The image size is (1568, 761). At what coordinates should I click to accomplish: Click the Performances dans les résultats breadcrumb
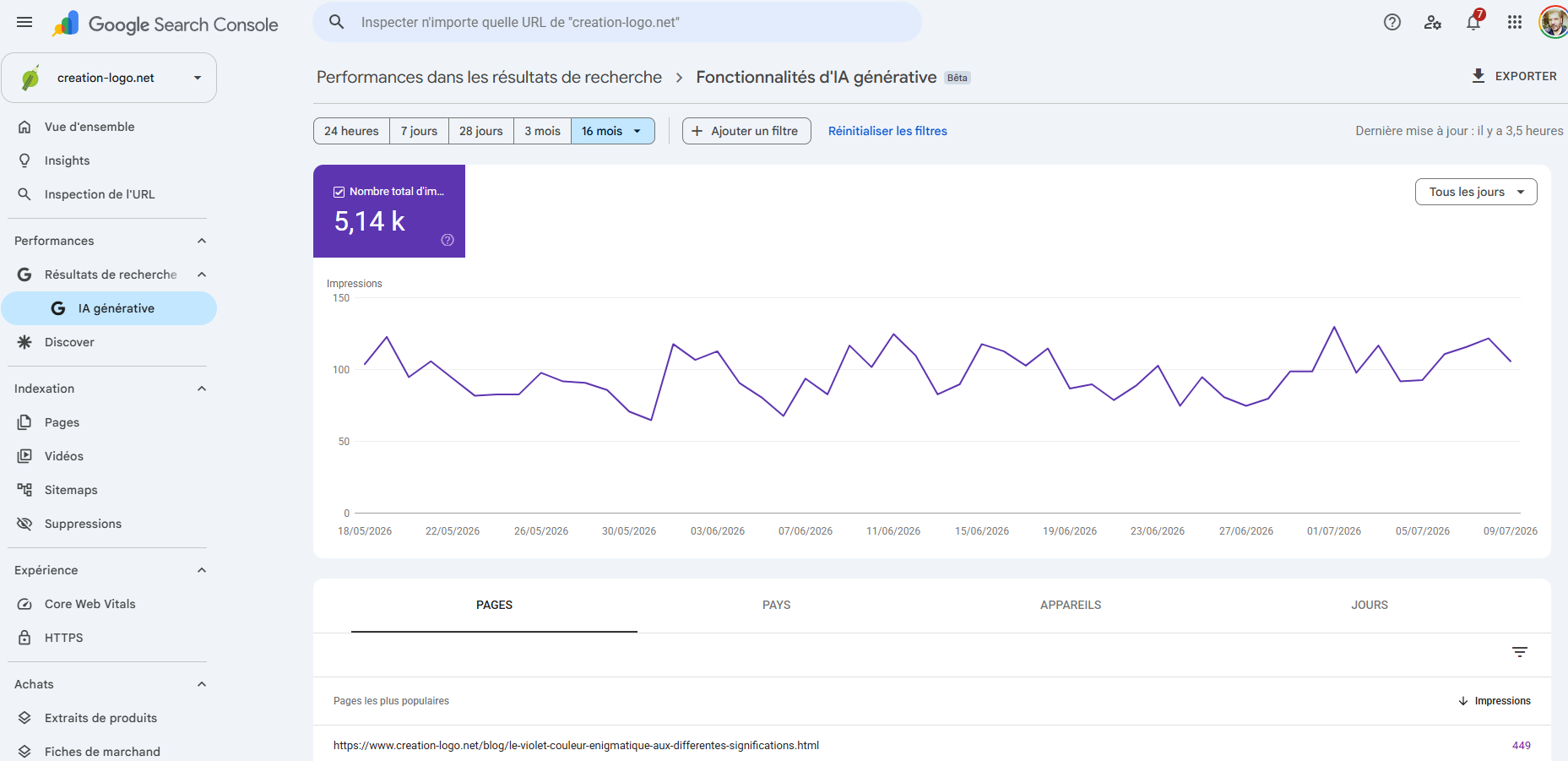coord(489,77)
